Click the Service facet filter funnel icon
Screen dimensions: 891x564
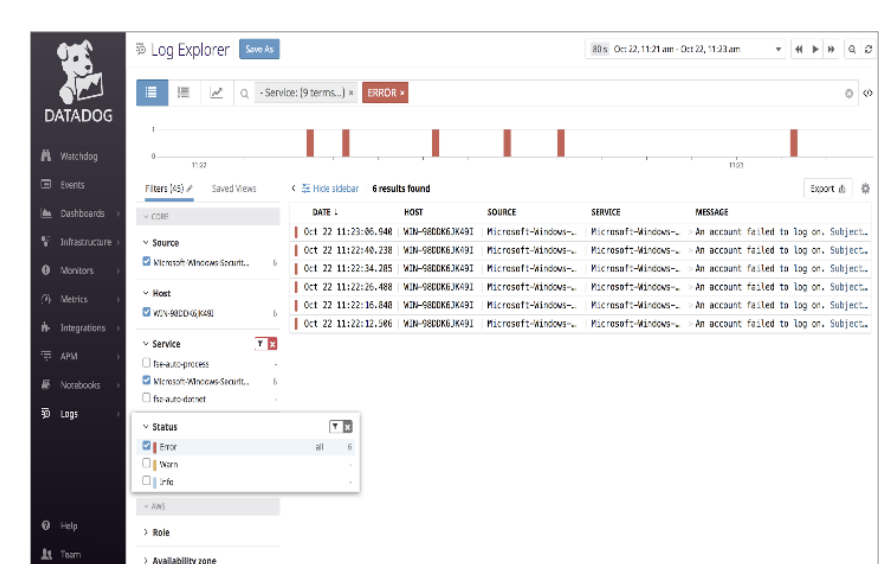pyautogui.click(x=260, y=344)
